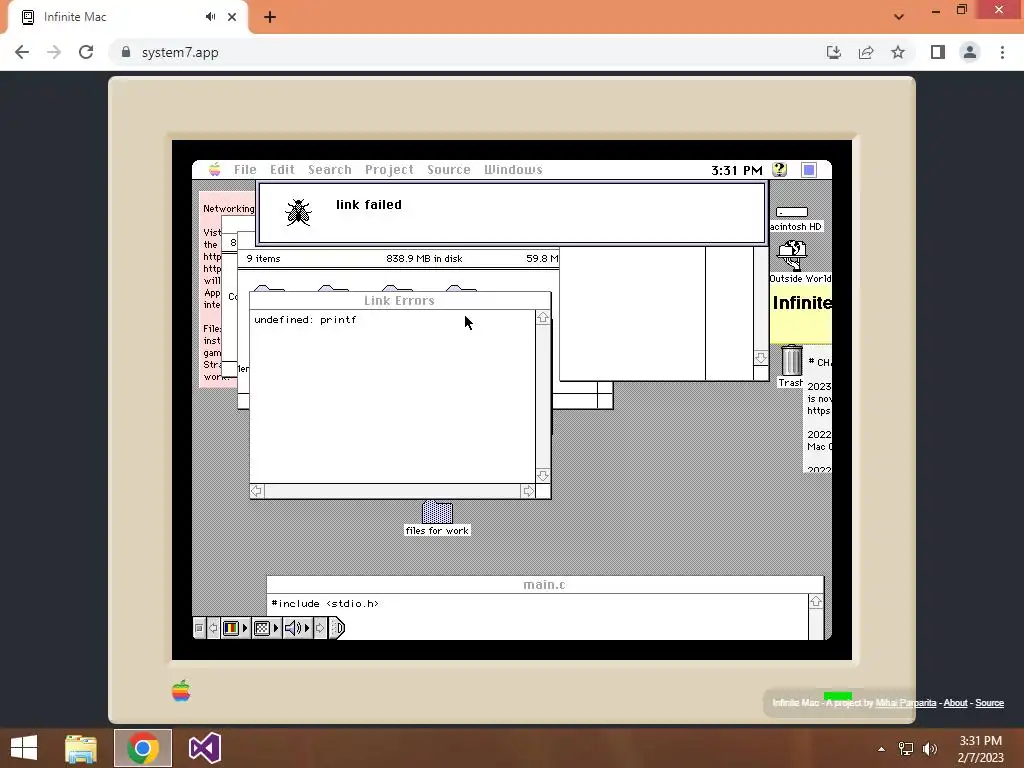Click Link Errors scroll up arrow

pyautogui.click(x=543, y=318)
